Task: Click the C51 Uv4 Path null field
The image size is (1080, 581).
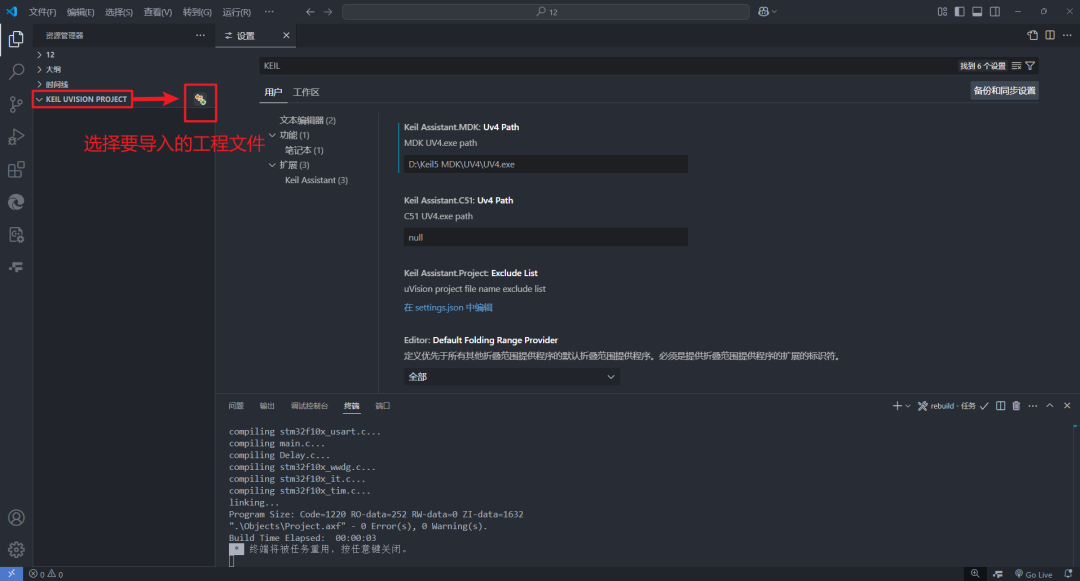Action: (546, 237)
